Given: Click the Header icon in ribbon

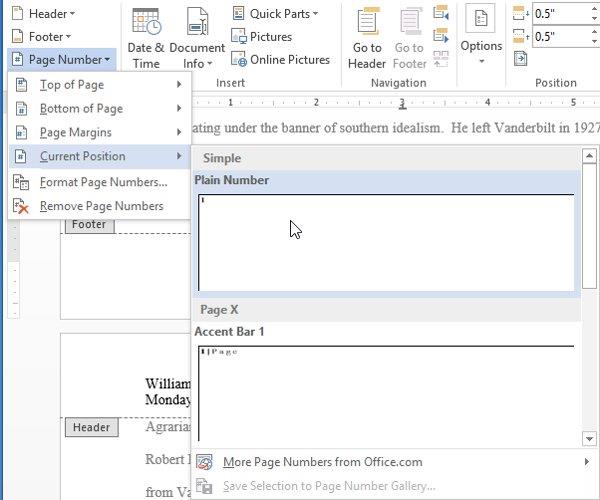Looking at the screenshot, I should (18, 13).
